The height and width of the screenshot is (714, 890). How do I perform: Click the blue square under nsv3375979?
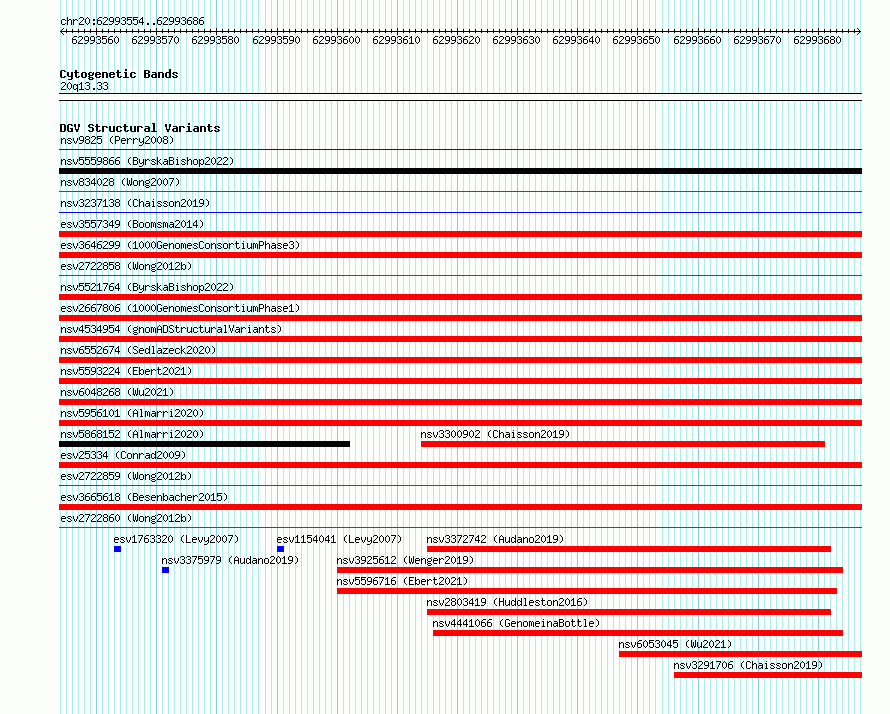[x=165, y=570]
